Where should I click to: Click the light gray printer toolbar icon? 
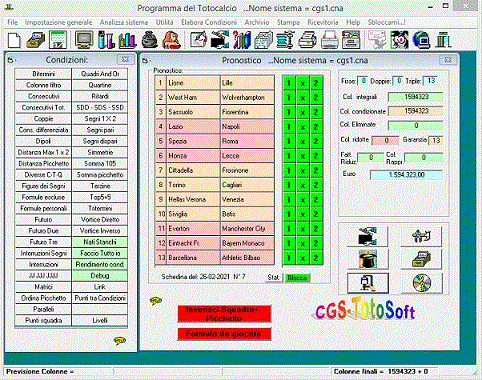pyautogui.click(x=329, y=40)
